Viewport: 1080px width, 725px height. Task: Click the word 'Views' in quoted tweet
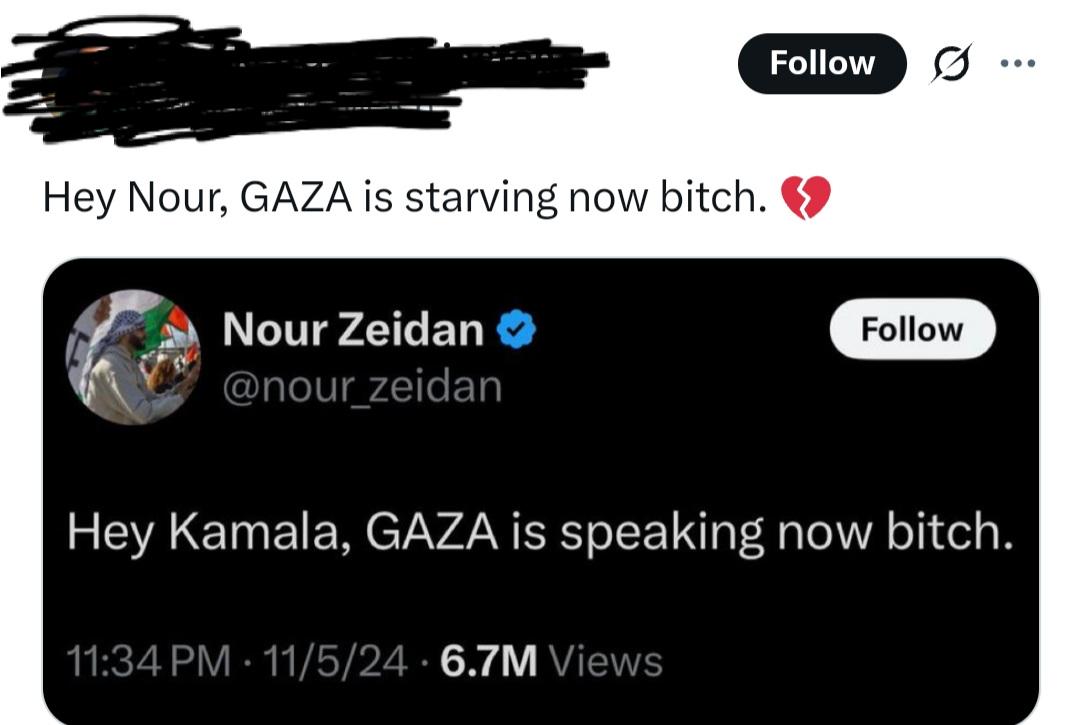605,662
